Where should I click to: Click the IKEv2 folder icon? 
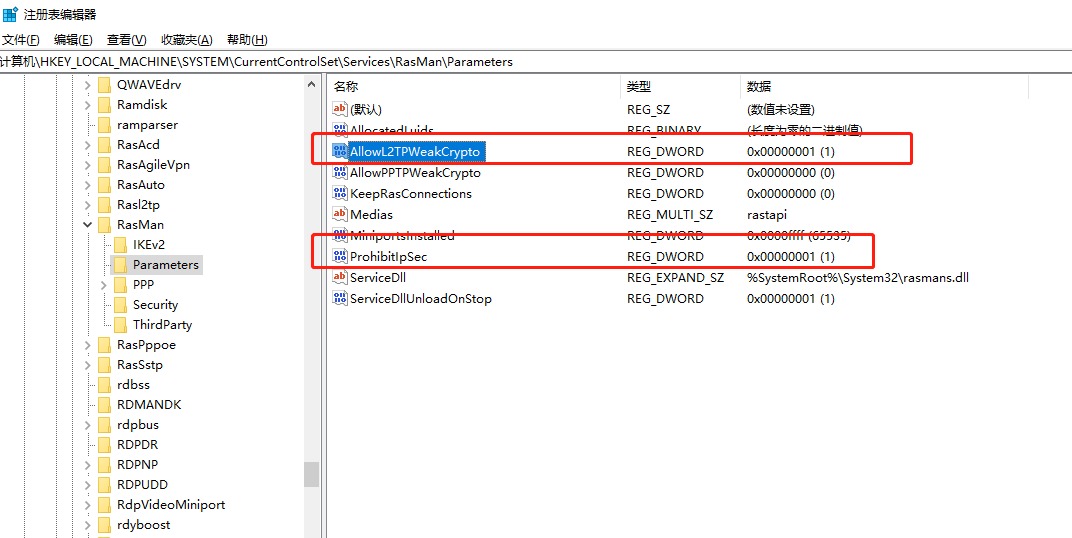click(x=119, y=245)
